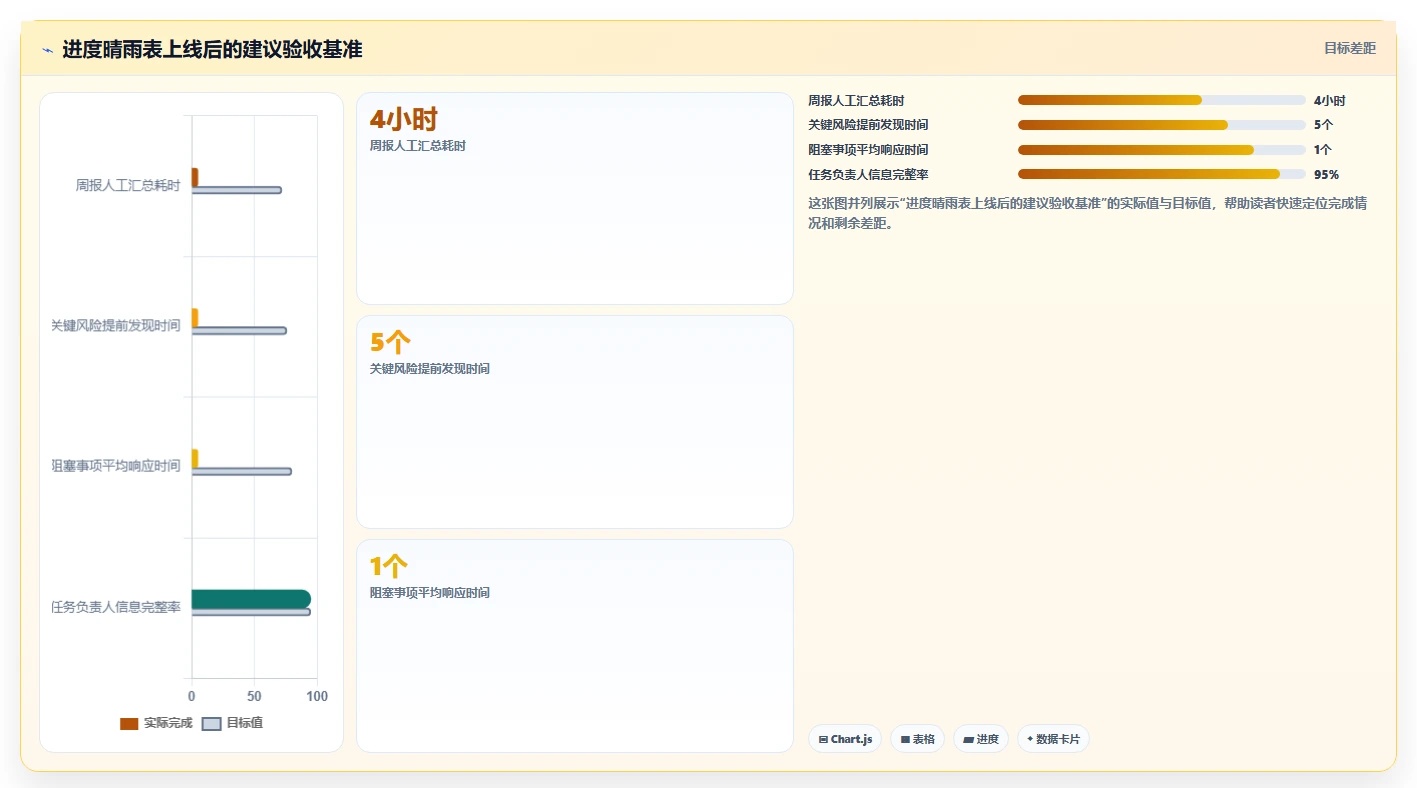1417x788 pixels.
Task: Open the 4小时 data card
Action: click(575, 199)
